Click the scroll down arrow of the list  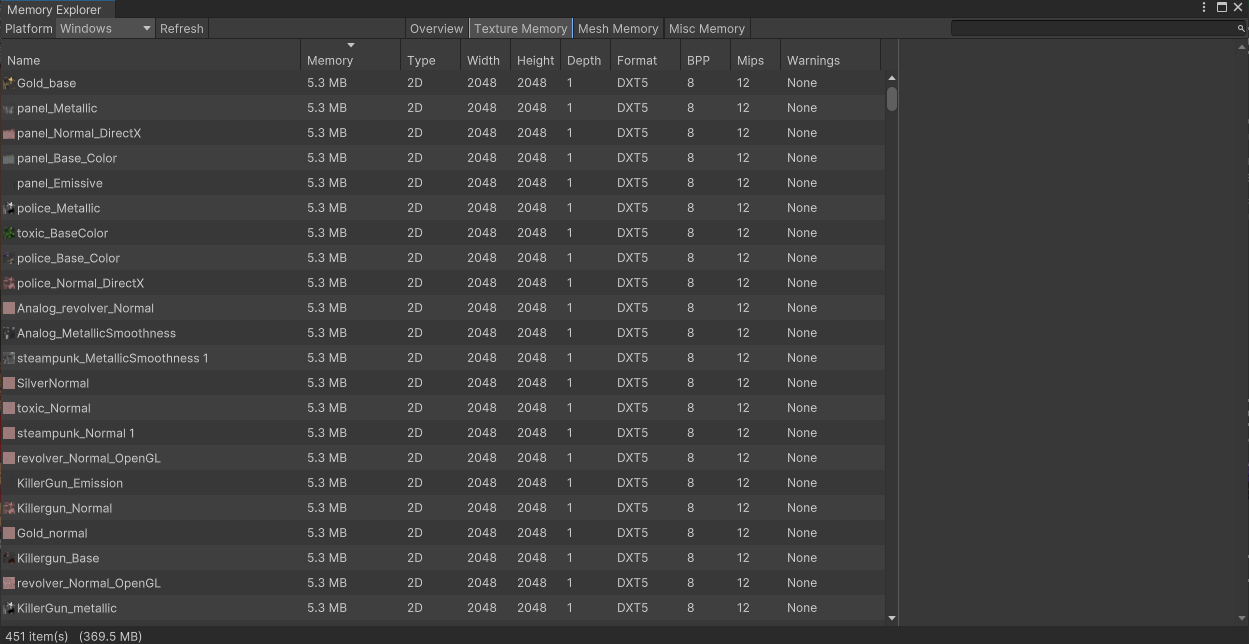(x=891, y=618)
